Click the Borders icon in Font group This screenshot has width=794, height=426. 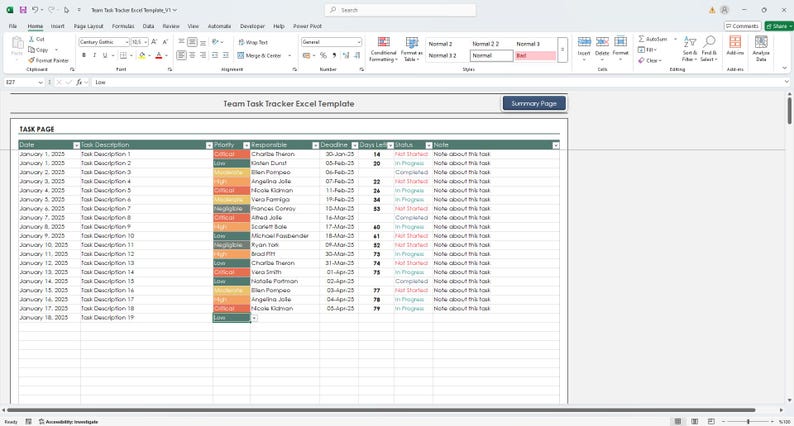[x=123, y=55]
